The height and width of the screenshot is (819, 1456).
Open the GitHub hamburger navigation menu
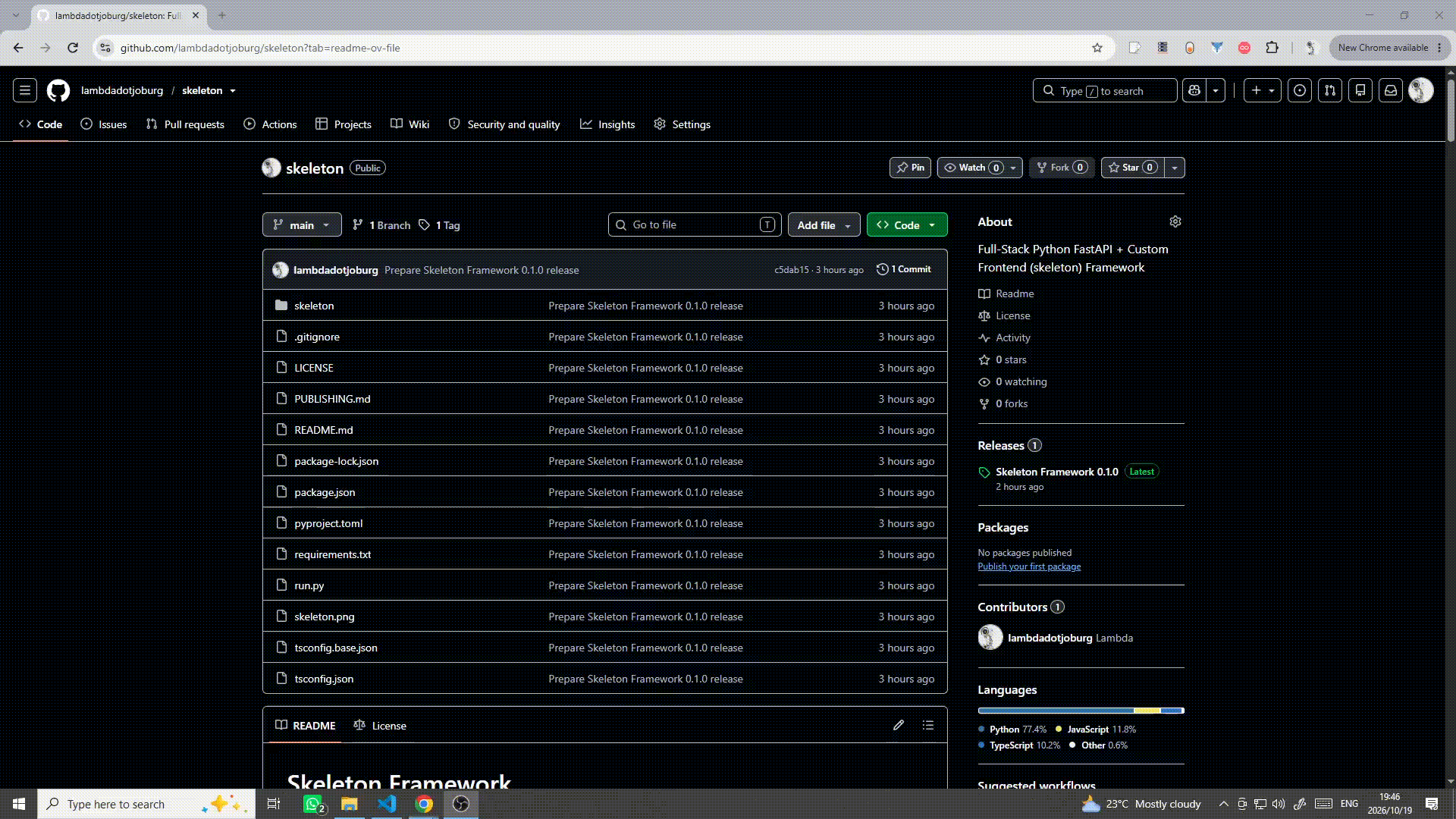click(25, 90)
